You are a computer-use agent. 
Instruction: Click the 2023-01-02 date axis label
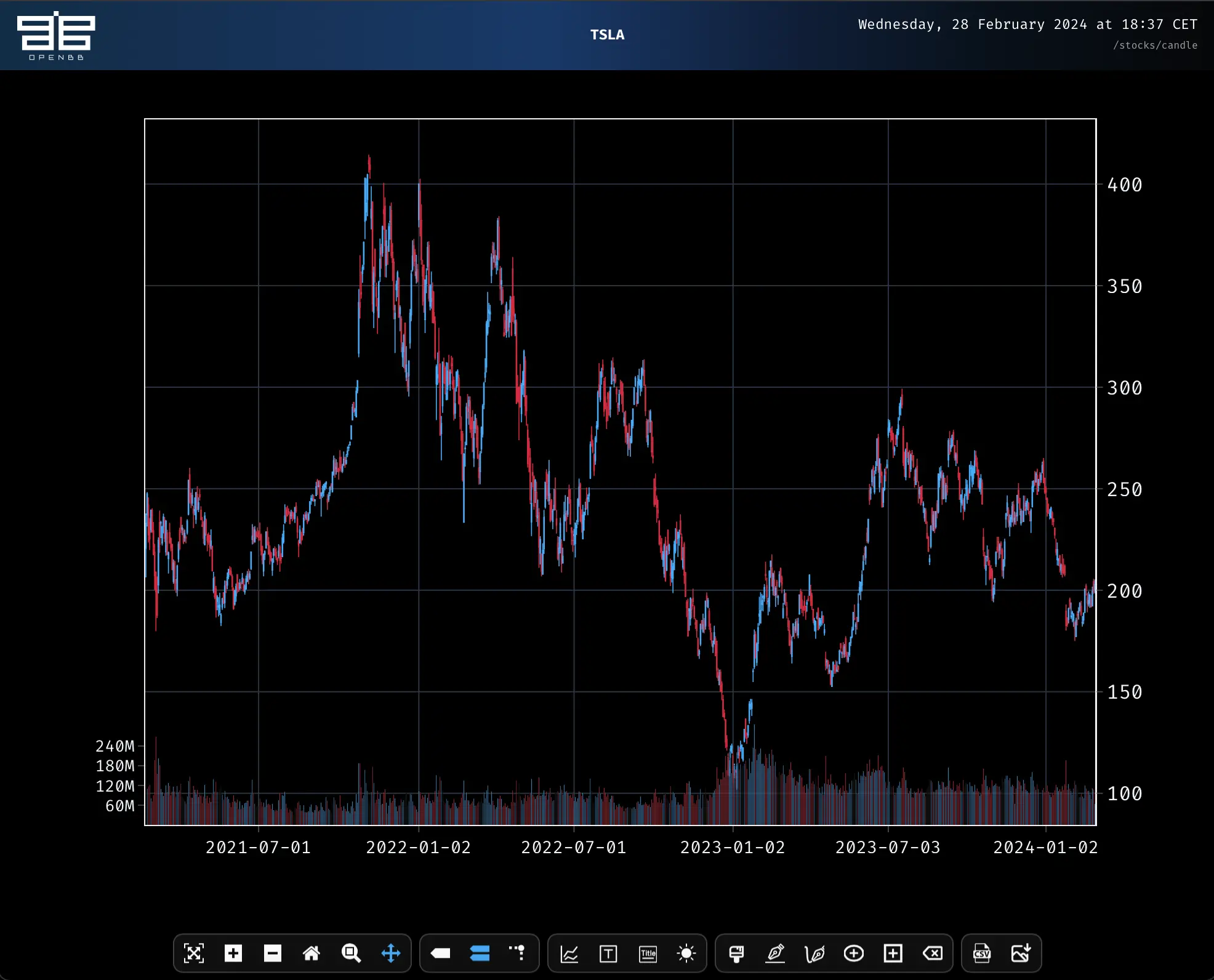click(x=733, y=848)
